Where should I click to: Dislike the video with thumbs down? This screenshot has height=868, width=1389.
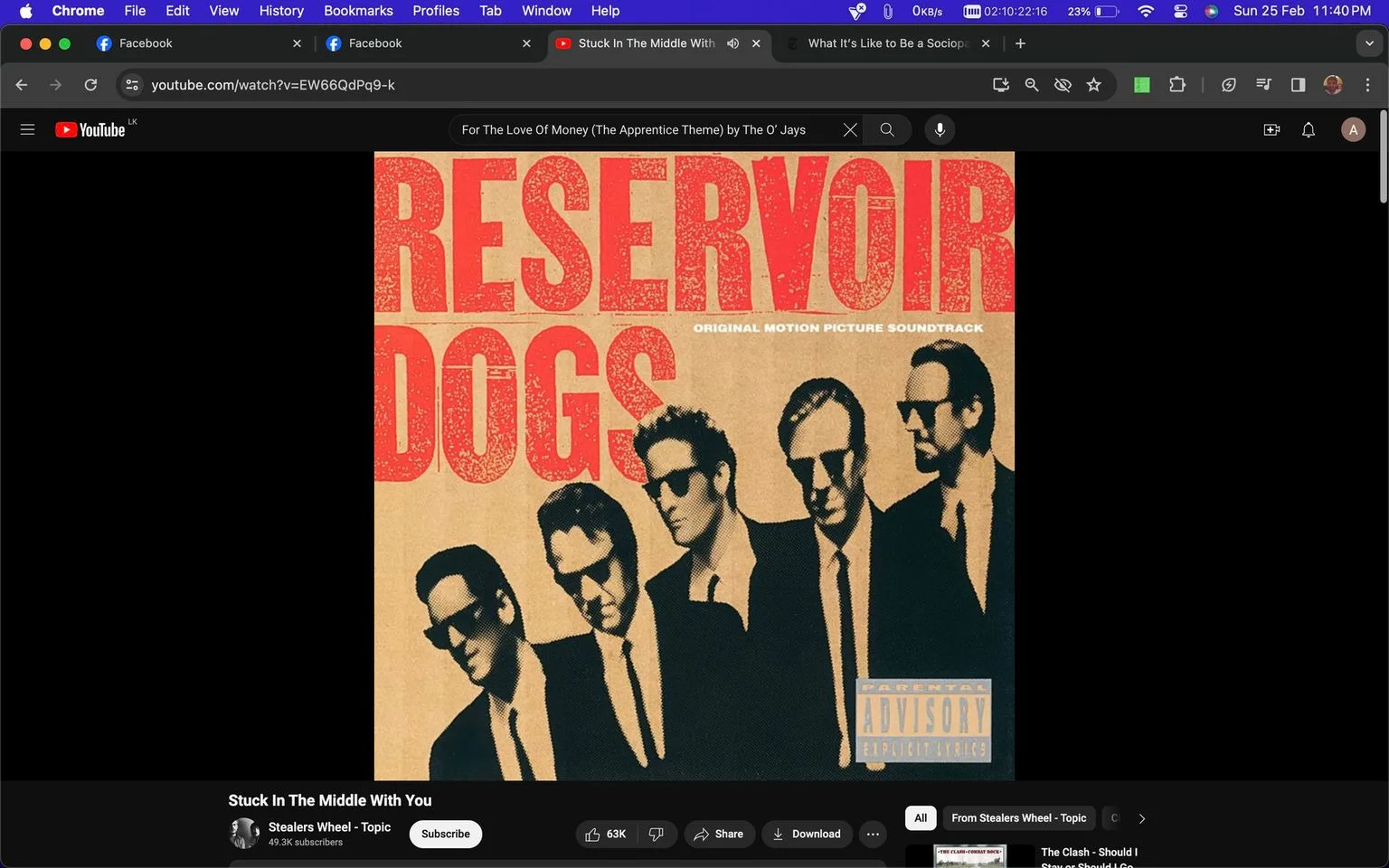click(657, 834)
